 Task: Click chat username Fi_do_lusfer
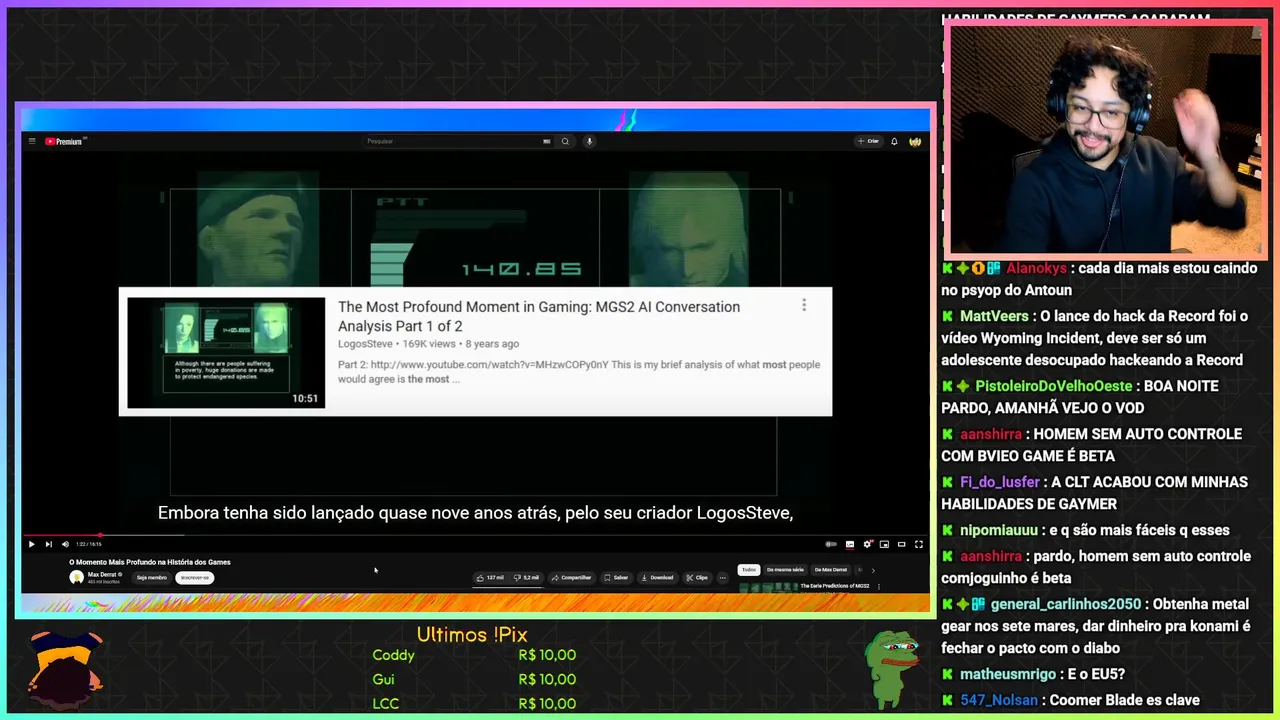click(x=1000, y=482)
